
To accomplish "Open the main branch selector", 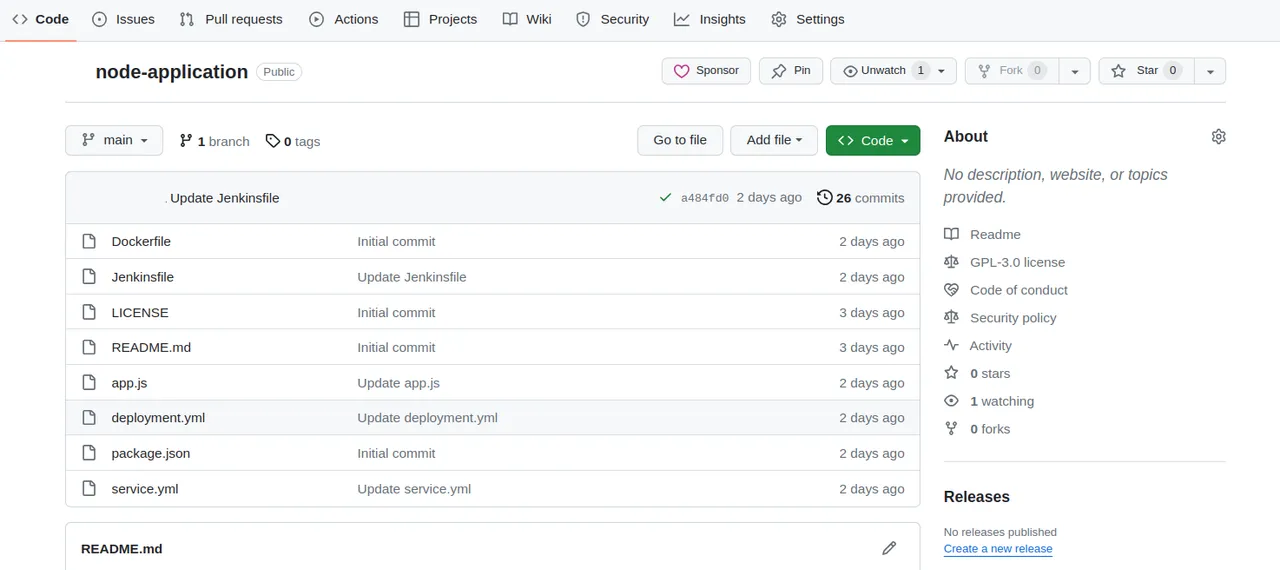I will coord(114,140).
